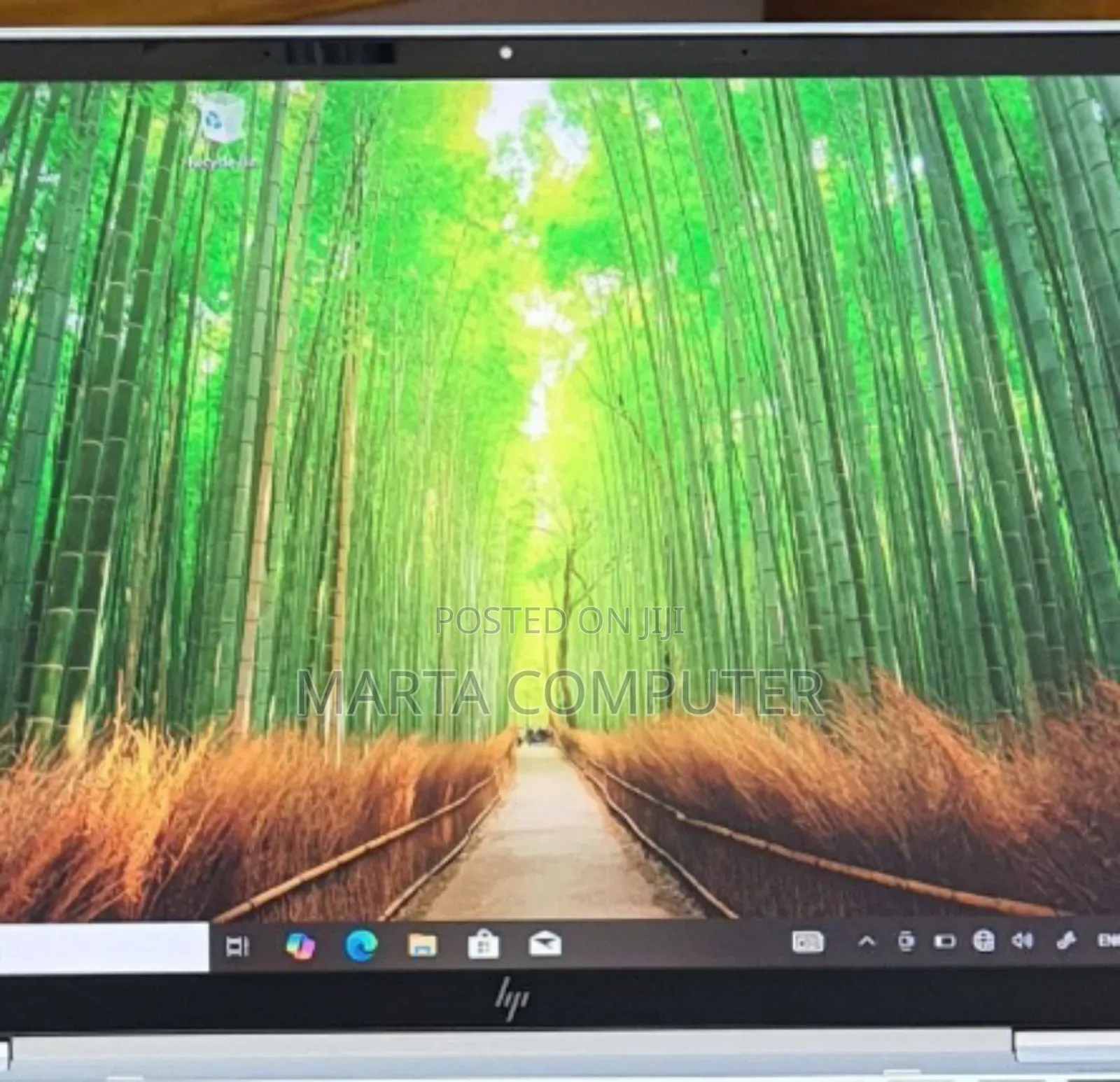
Task: Open the Recycle Bin
Action: [x=221, y=122]
